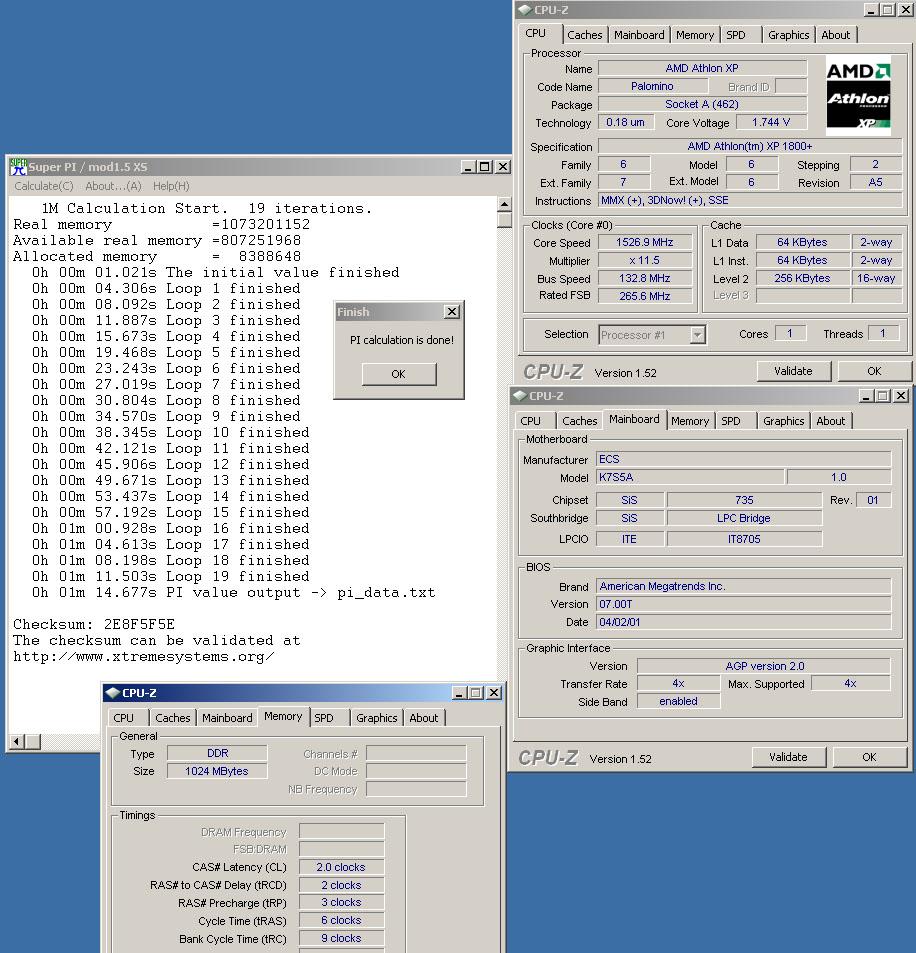The height and width of the screenshot is (953, 916).
Task: Switch to About tab in top CPU-Z
Action: 836,35
